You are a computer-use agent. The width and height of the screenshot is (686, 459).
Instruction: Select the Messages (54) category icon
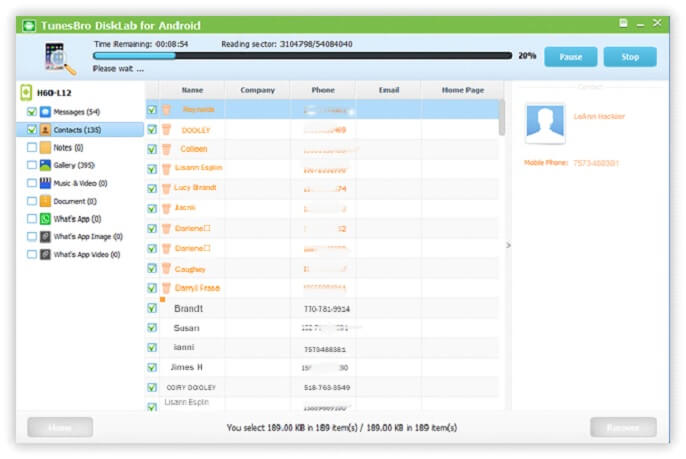(x=46, y=112)
